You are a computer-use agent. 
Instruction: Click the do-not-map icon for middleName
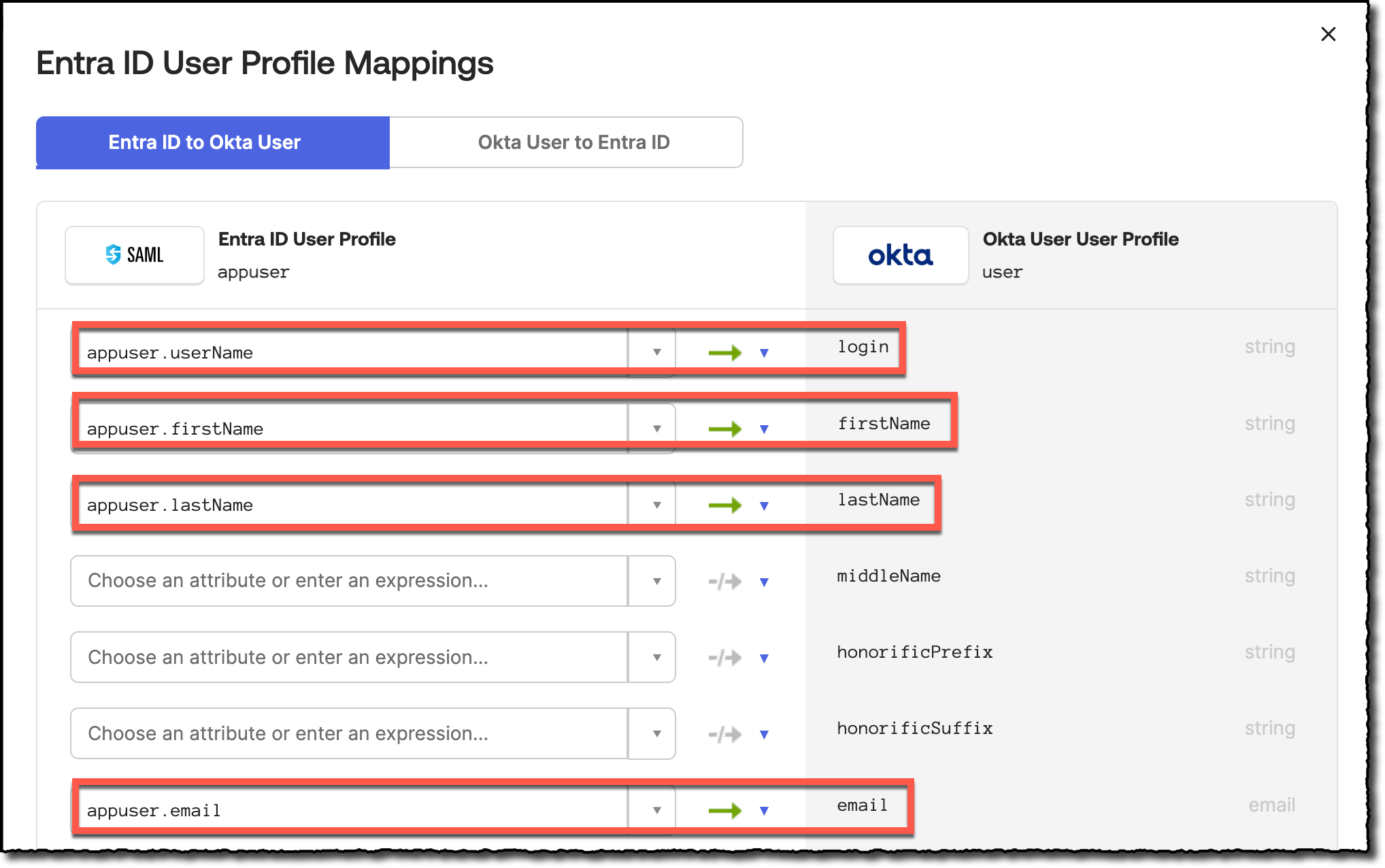tap(724, 582)
